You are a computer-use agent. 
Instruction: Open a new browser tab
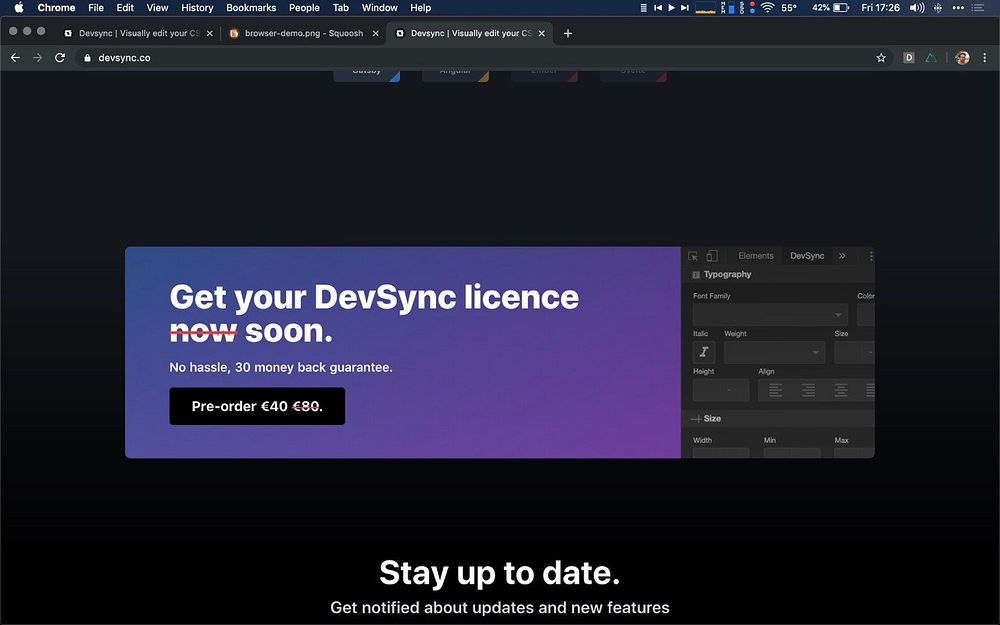click(x=568, y=33)
